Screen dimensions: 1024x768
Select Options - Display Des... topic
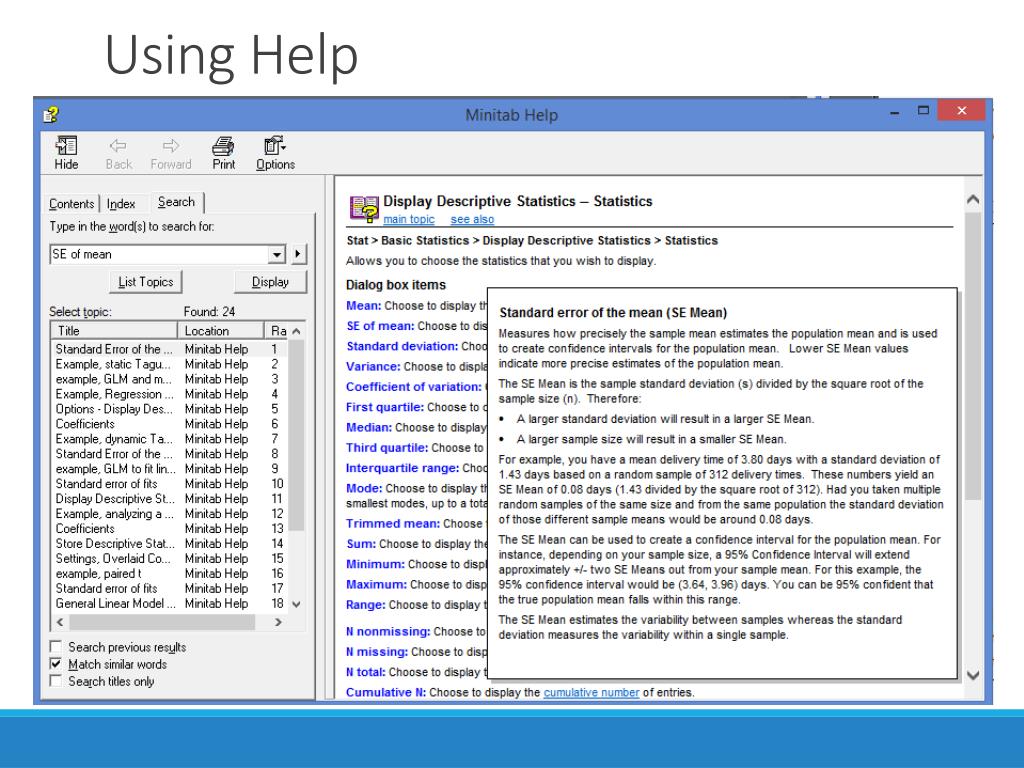[x=167, y=409]
